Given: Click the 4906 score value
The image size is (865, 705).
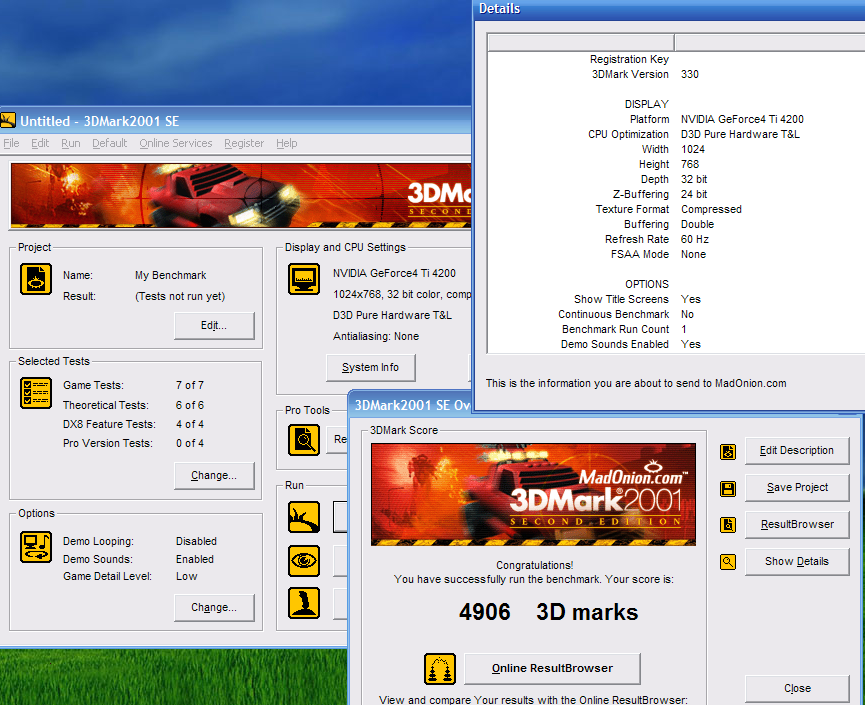Looking at the screenshot, I should (x=484, y=612).
